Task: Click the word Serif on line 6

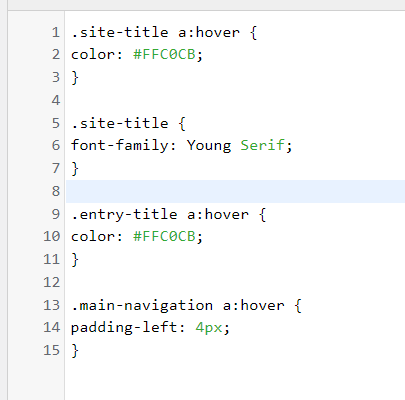Action: pyautogui.click(x=263, y=145)
